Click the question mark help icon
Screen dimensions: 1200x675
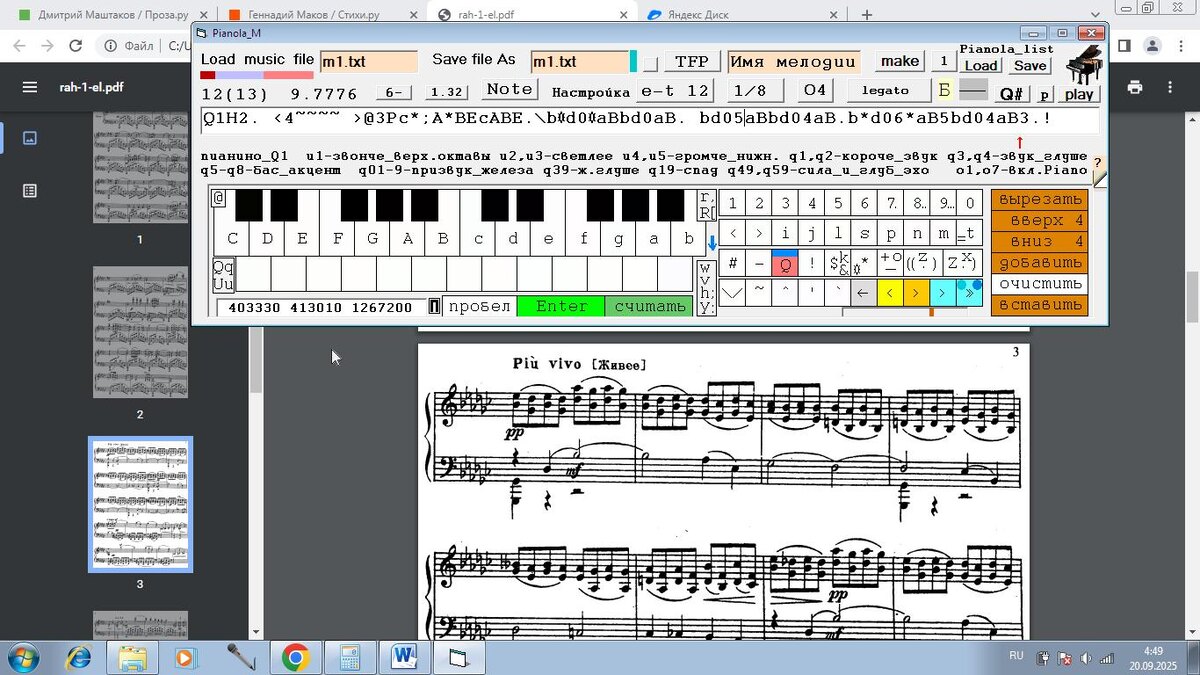(1097, 162)
